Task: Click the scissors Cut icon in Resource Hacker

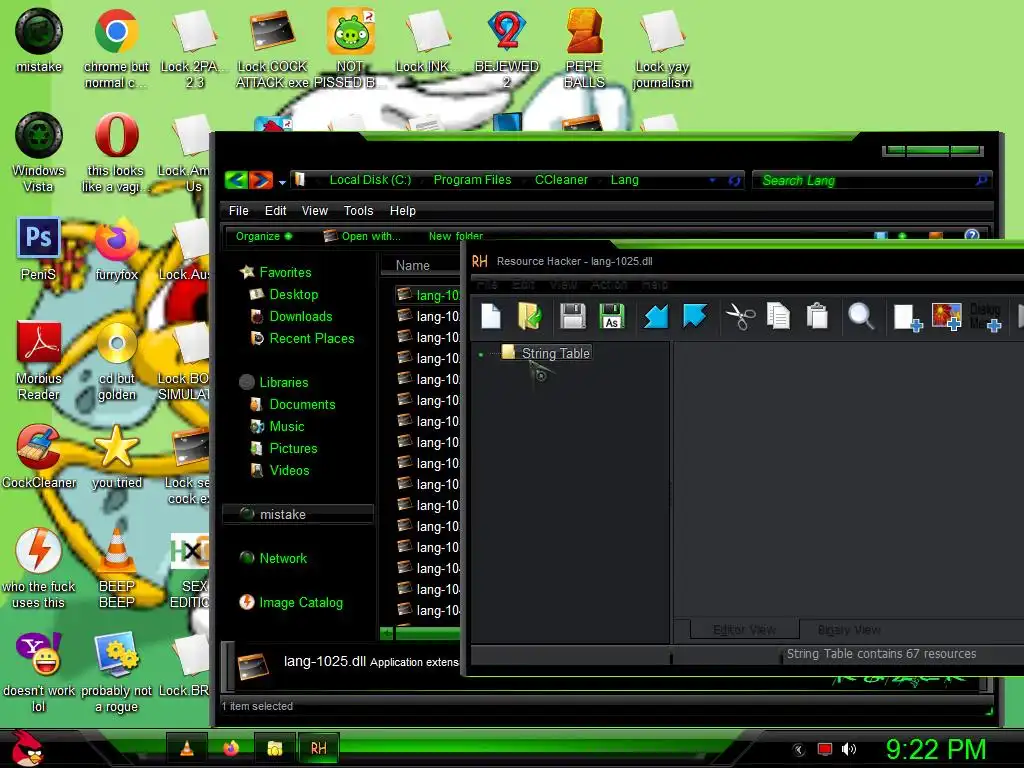Action: tap(740, 317)
